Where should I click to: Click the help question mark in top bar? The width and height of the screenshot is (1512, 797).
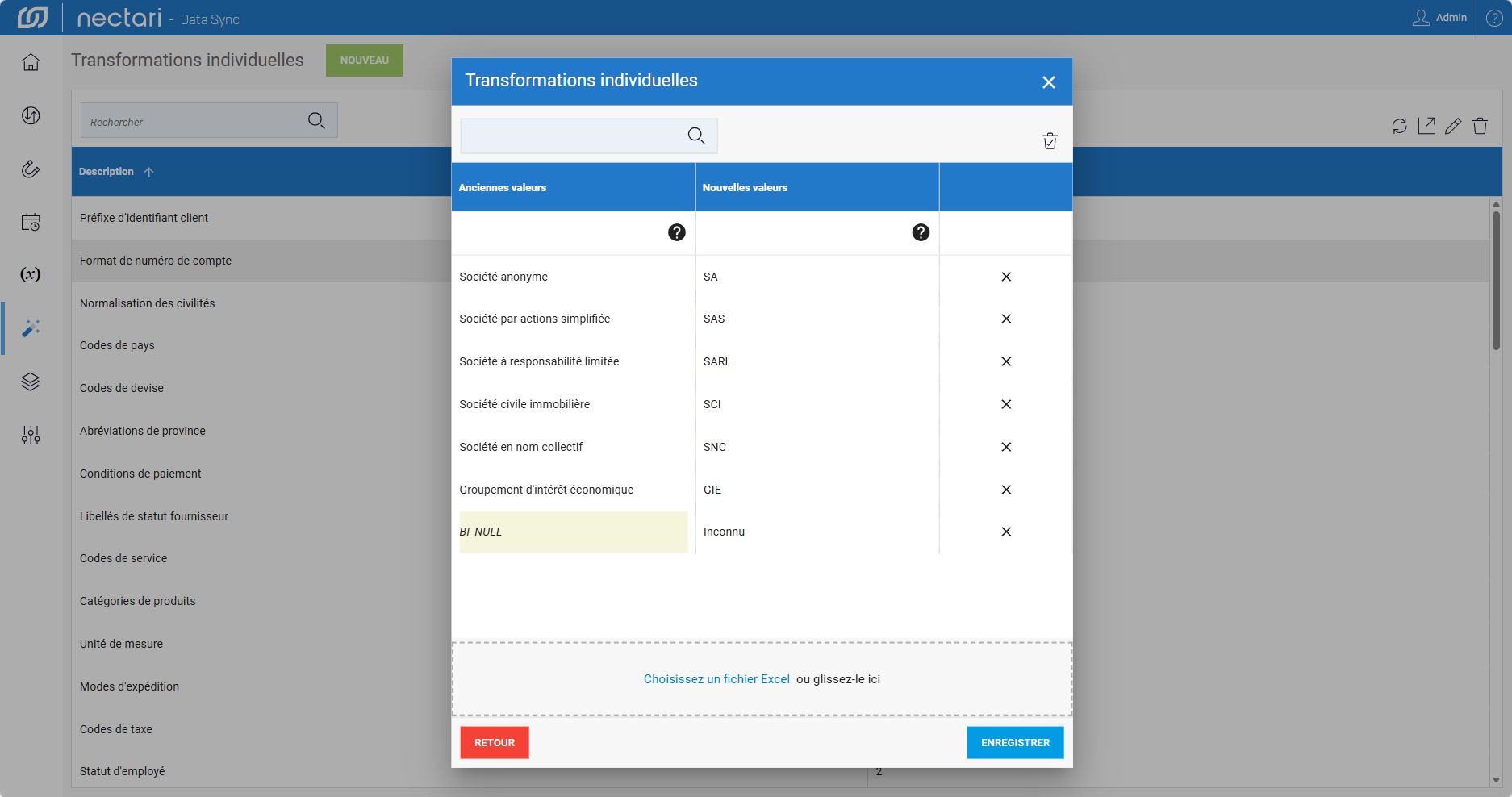(1494, 18)
